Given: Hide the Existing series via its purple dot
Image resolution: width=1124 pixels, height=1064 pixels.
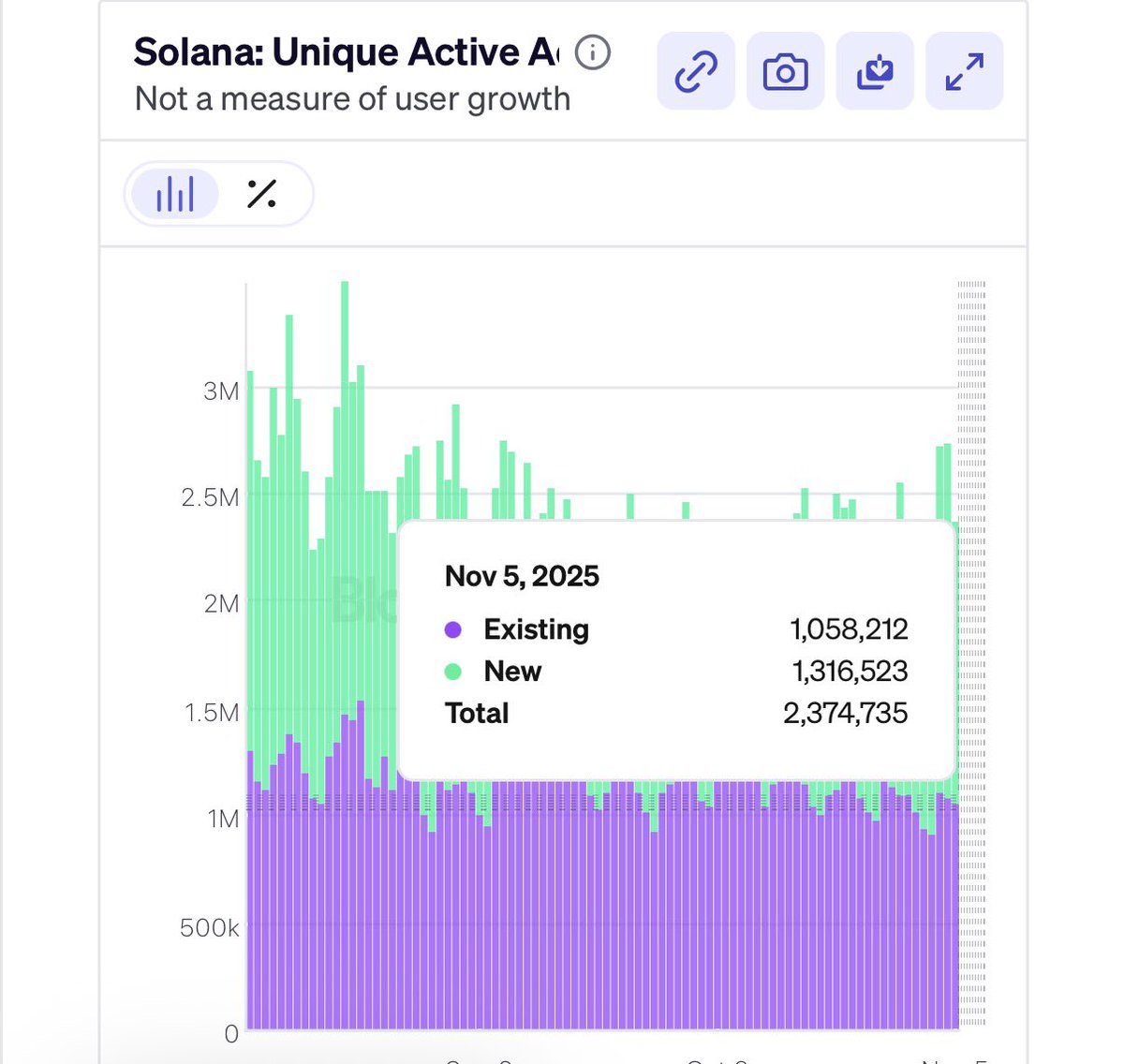Looking at the screenshot, I should [x=455, y=629].
